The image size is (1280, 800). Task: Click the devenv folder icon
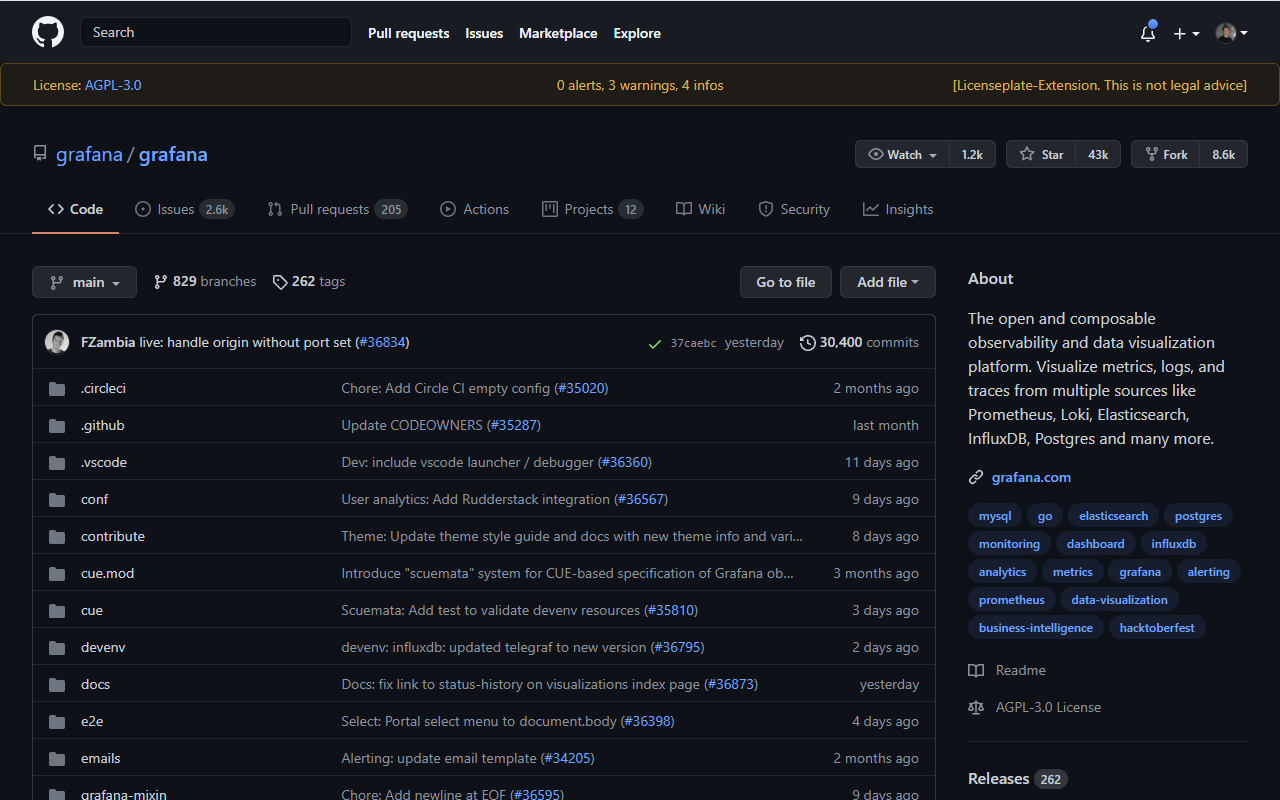[57, 647]
